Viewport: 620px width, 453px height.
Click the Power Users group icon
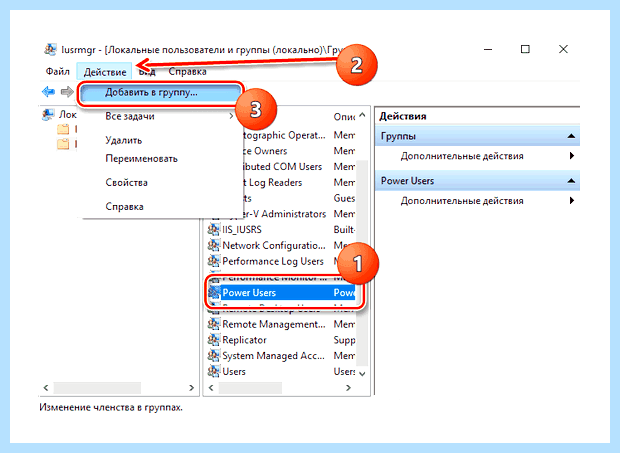pos(214,293)
